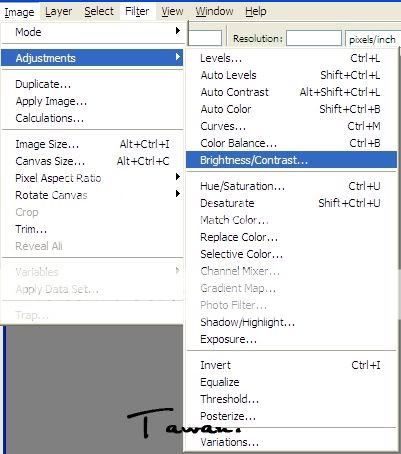
Task: Select Brightness/Contrast adjustment
Action: tap(291, 160)
